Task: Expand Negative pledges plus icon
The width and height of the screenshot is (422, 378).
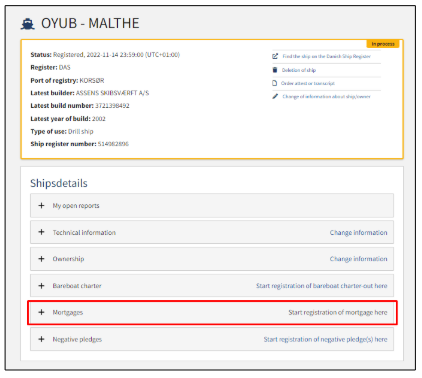Action: point(41,339)
